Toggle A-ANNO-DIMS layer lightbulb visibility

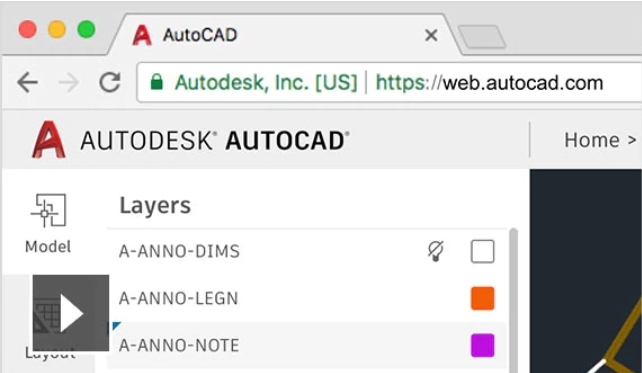point(436,251)
